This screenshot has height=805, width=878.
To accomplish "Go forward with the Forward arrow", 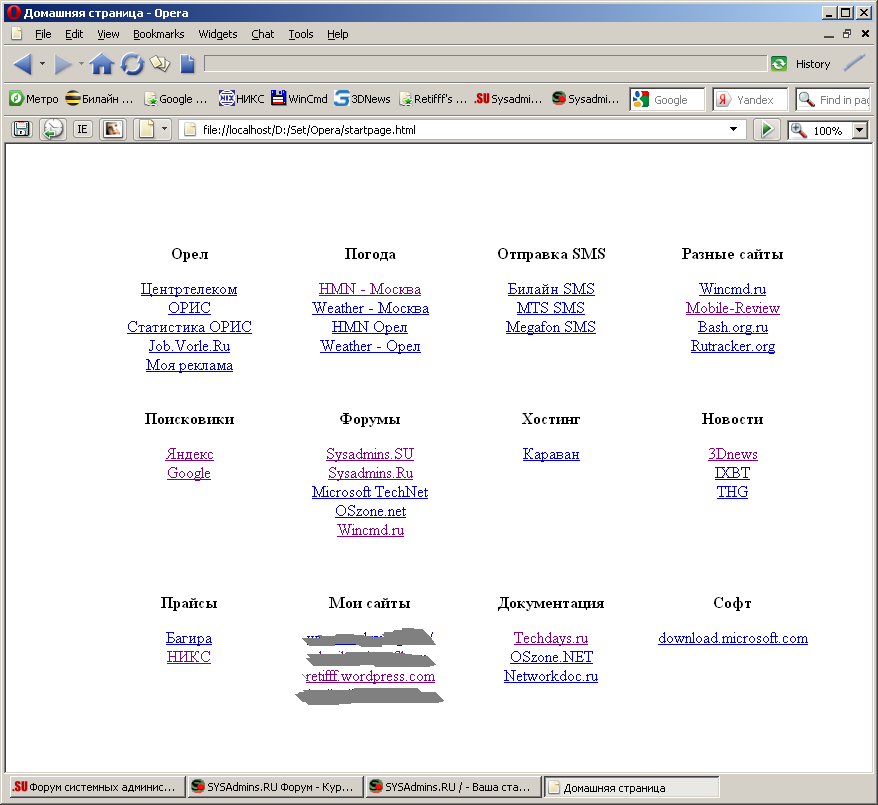I will (62, 64).
